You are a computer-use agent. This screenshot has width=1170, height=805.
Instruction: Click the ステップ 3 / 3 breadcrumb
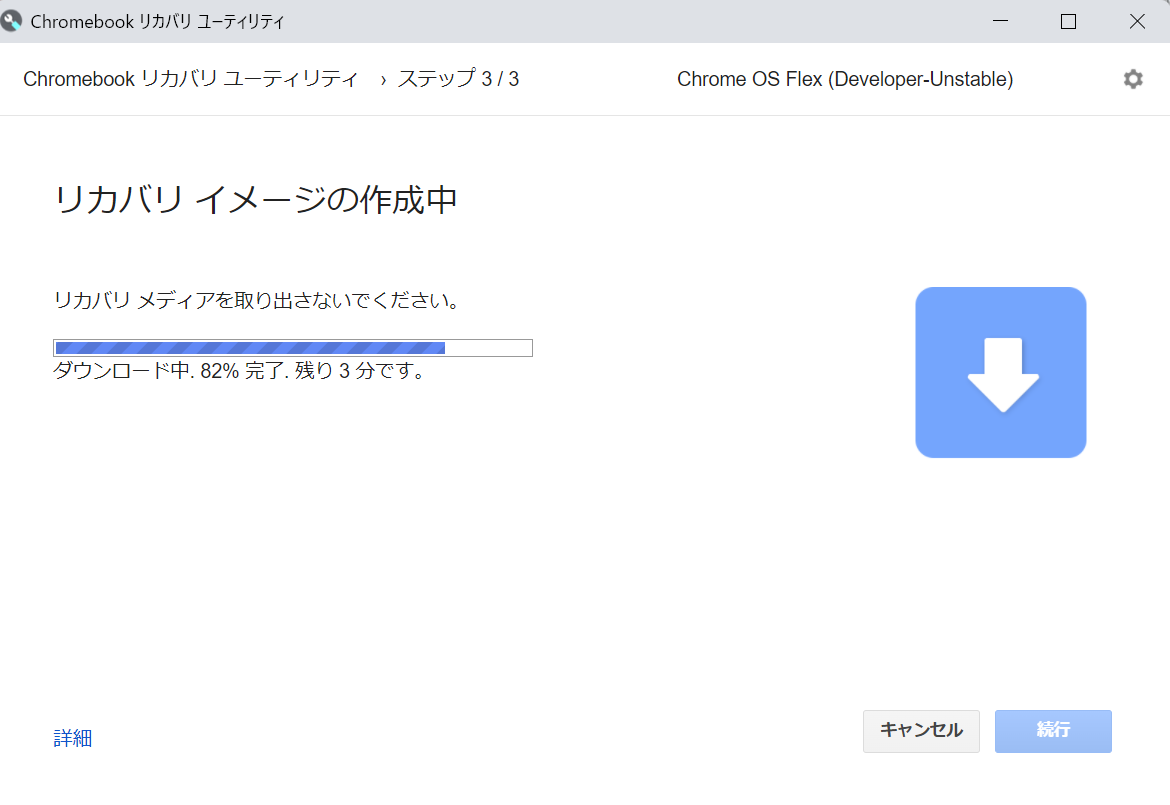click(x=458, y=78)
